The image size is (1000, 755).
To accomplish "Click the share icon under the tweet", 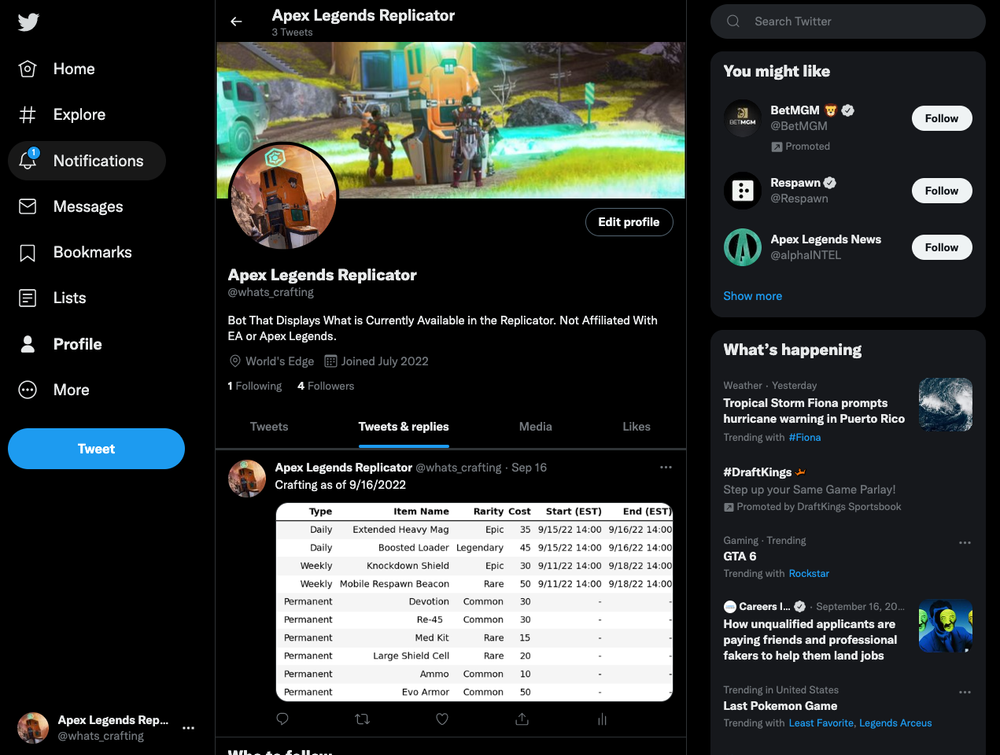I will [x=522, y=719].
